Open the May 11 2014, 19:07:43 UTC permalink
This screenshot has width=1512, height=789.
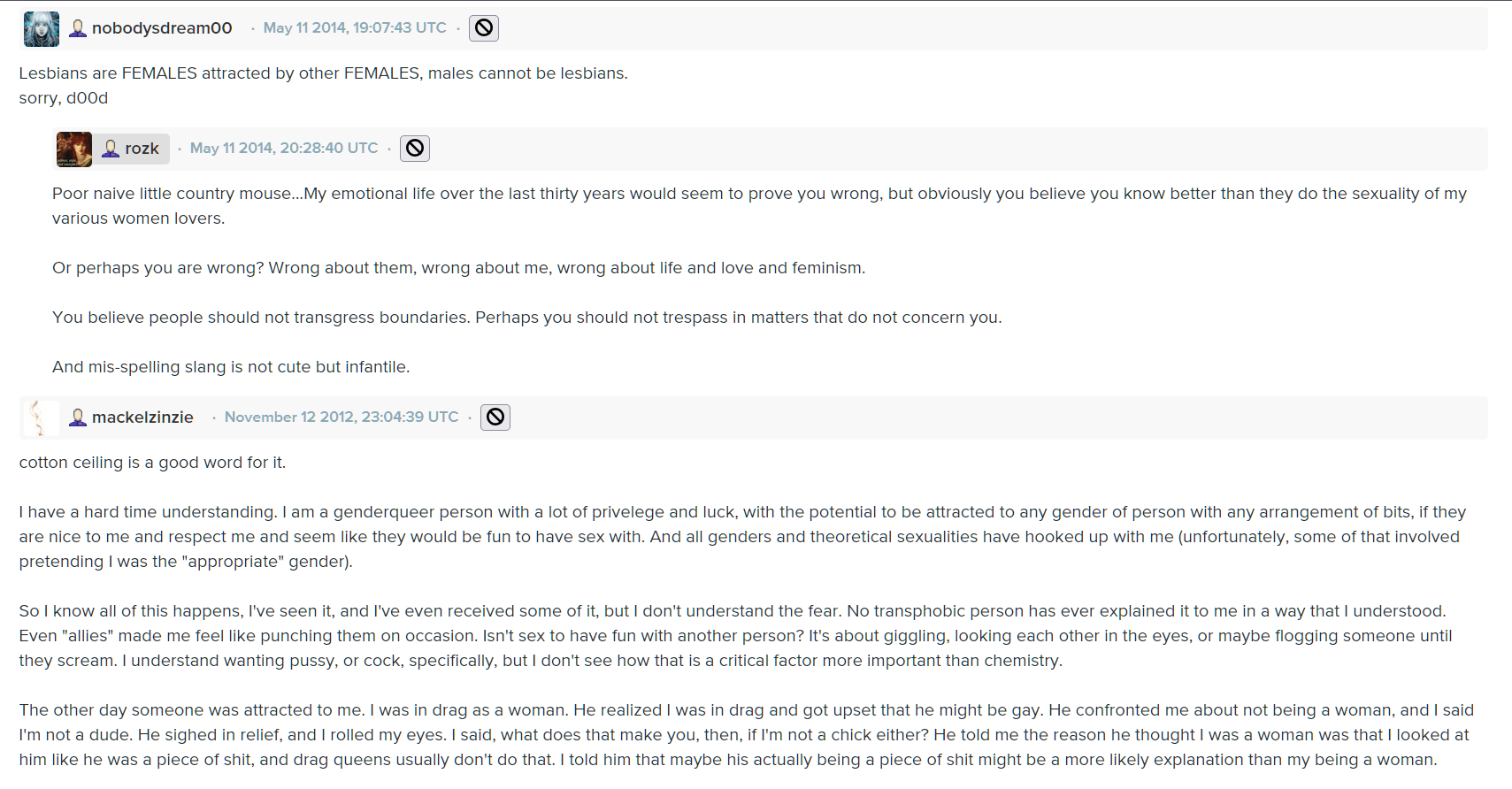355,28
